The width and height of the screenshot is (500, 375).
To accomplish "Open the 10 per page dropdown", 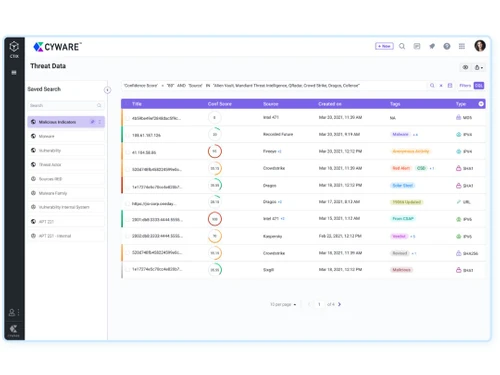I will point(283,304).
